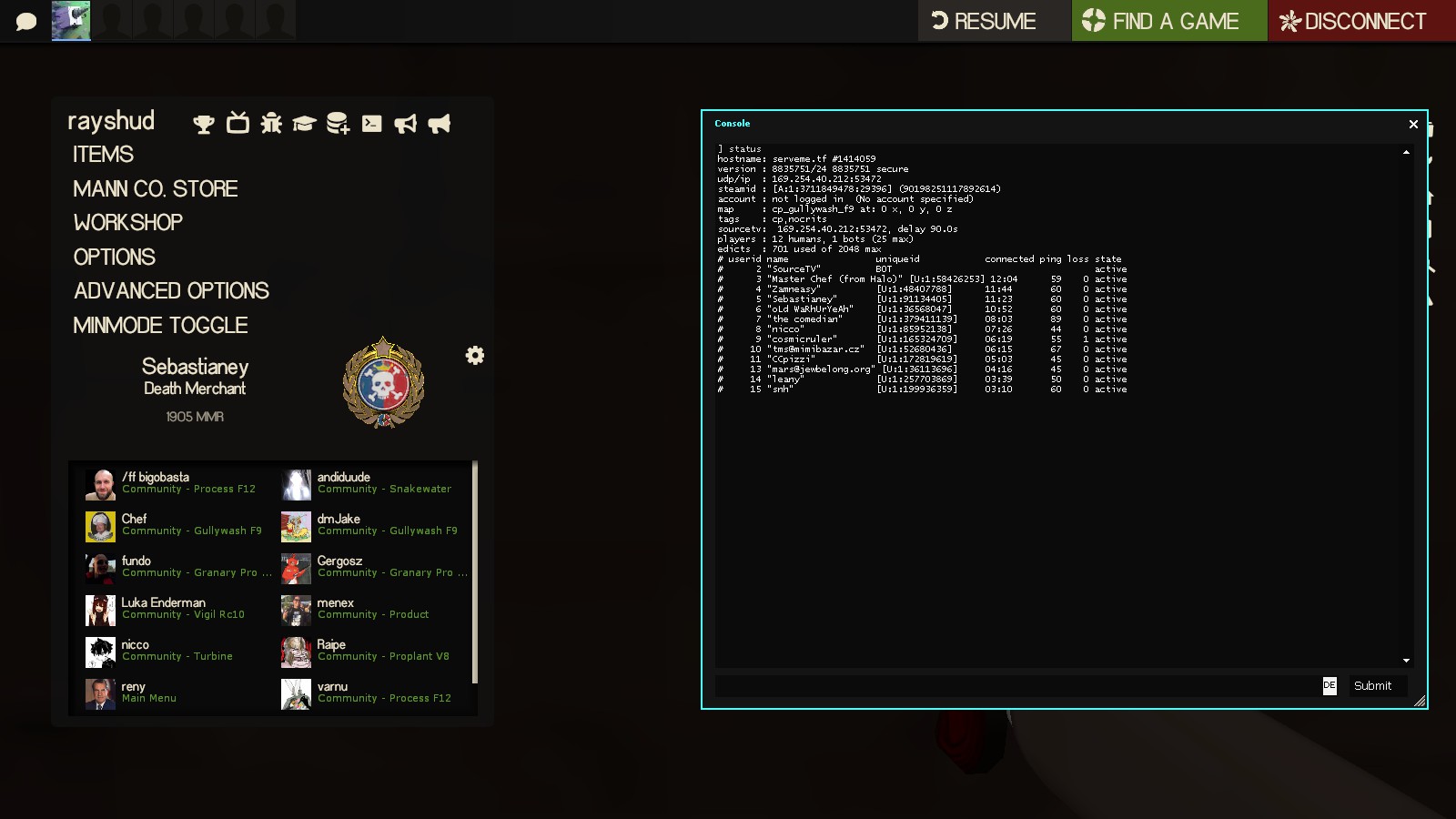This screenshot has width=1456, height=819.
Task: Select friend andiduude
Action: click(374, 485)
